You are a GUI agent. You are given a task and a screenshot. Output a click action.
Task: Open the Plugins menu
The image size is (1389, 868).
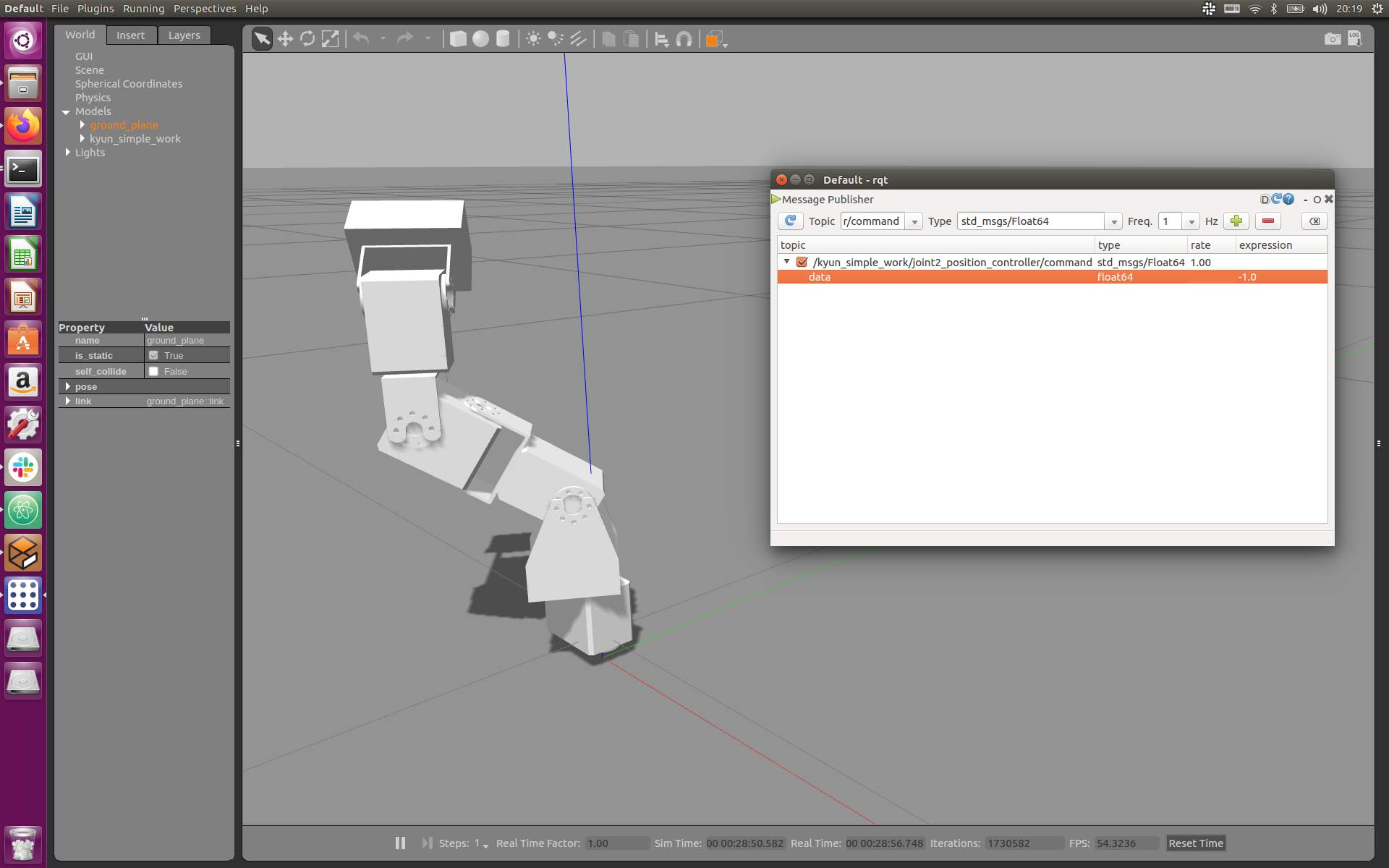point(95,9)
